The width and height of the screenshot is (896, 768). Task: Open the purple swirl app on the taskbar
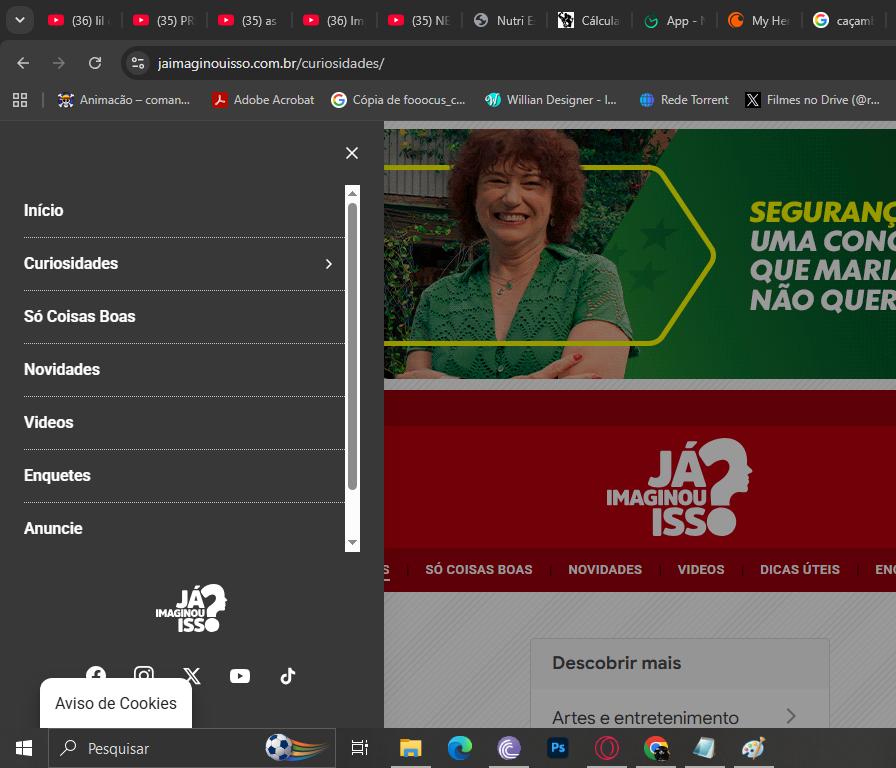(509, 747)
